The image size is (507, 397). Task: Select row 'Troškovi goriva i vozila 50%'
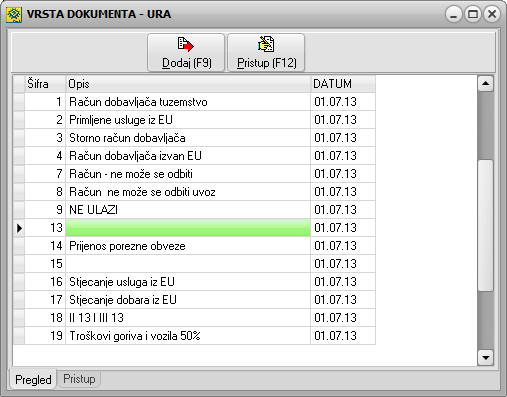click(194, 336)
